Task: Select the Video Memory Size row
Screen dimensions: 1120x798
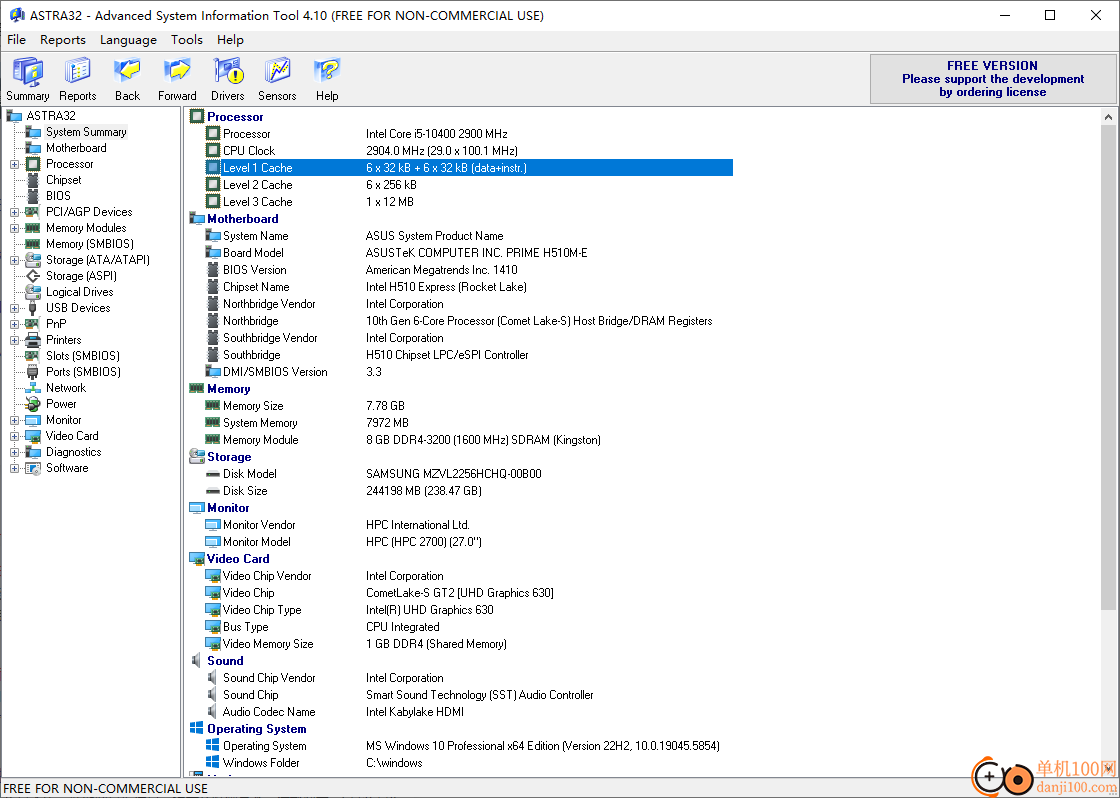Action: click(x=469, y=644)
